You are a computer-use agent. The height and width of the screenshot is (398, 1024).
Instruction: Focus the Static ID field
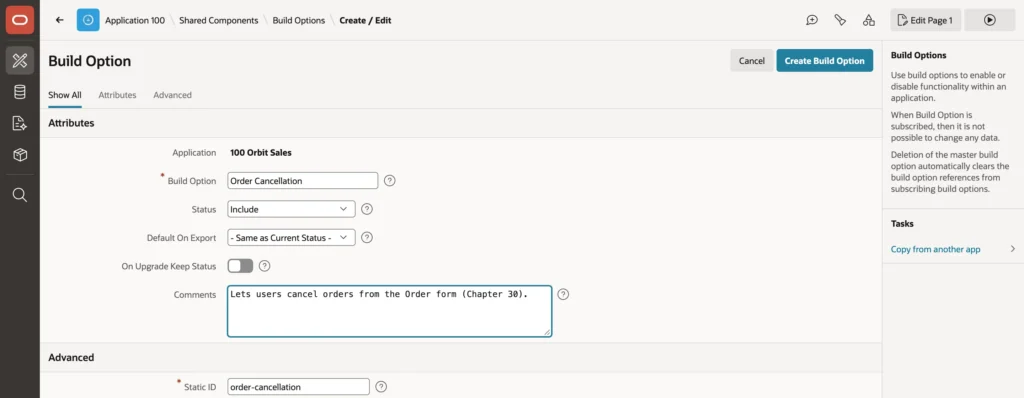point(298,387)
